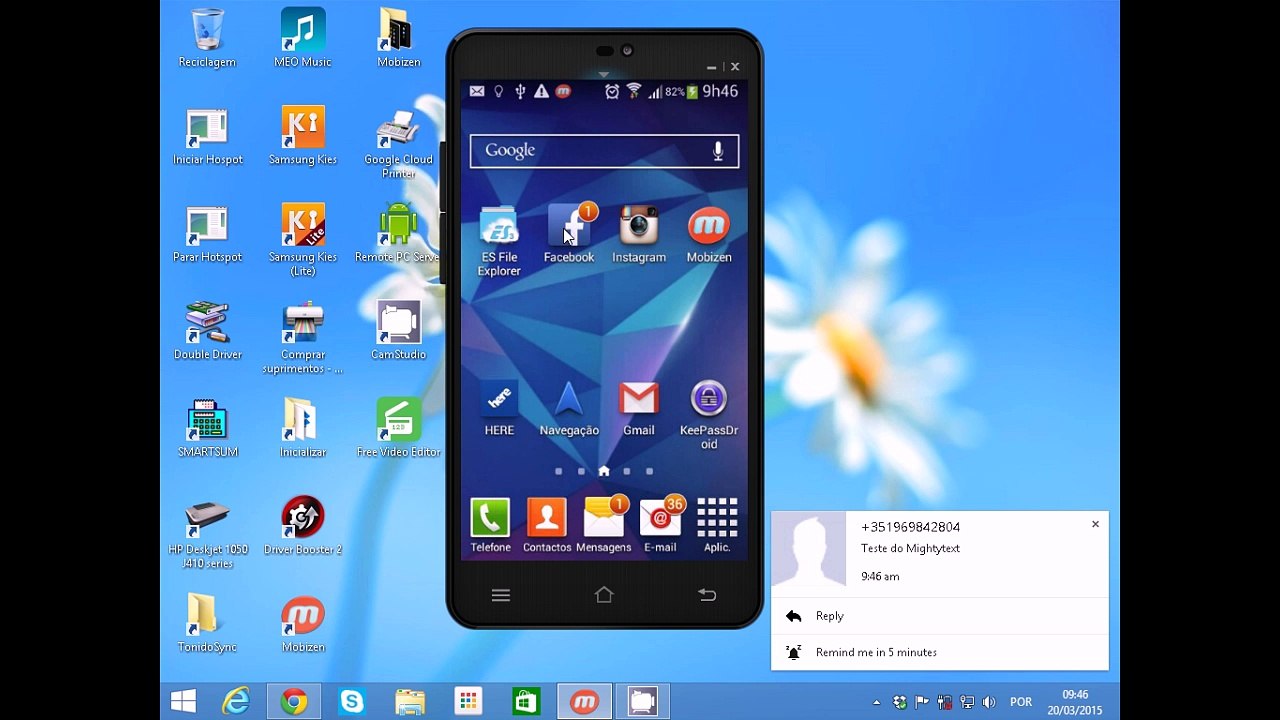
Task: Launch the HERE maps app
Action: [x=499, y=408]
